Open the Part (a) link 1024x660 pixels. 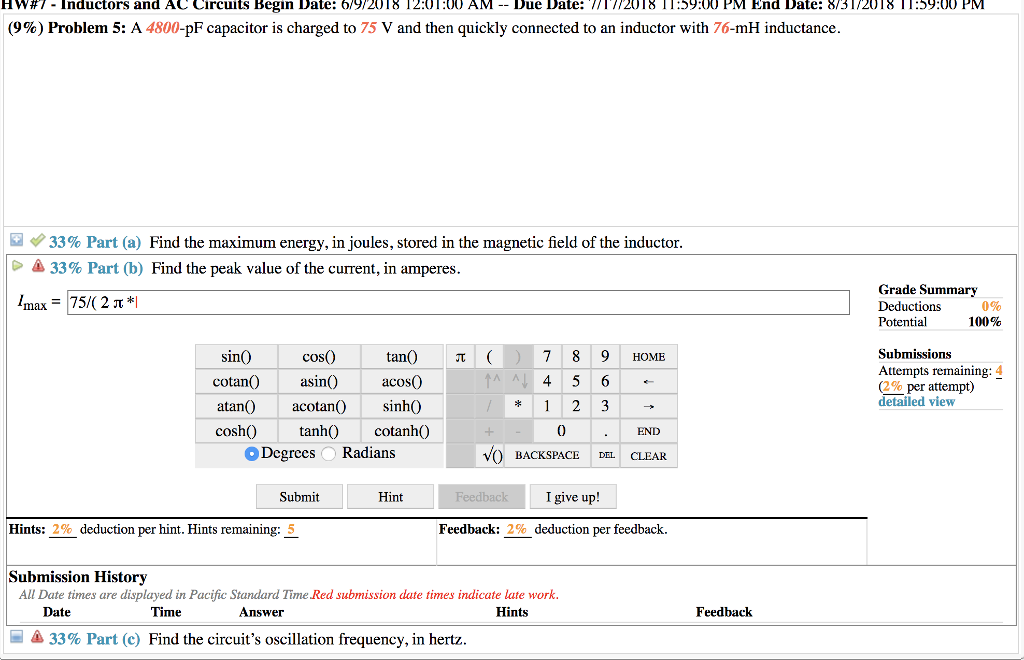point(95,242)
